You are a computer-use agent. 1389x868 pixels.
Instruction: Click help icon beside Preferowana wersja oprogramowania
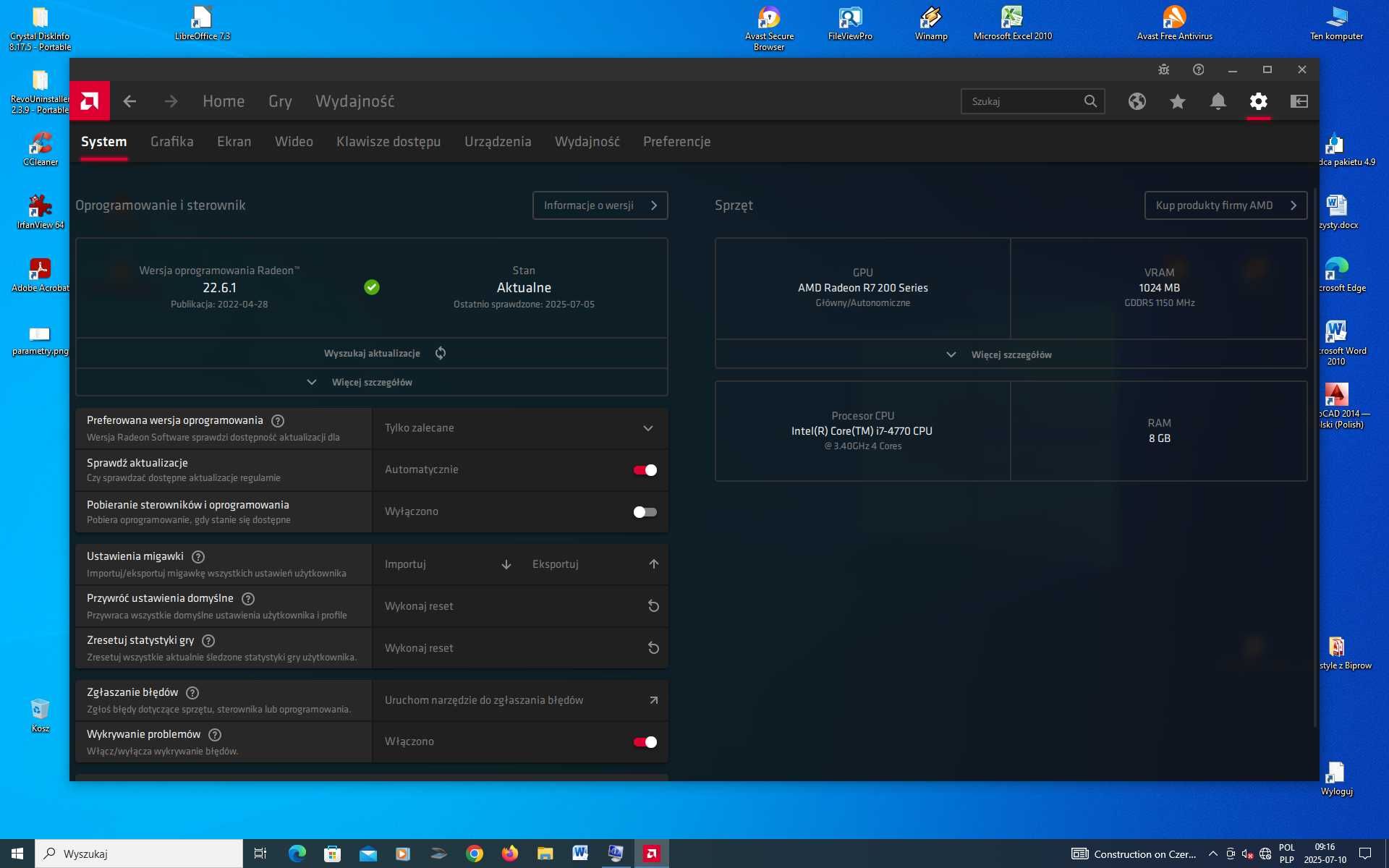point(278,420)
